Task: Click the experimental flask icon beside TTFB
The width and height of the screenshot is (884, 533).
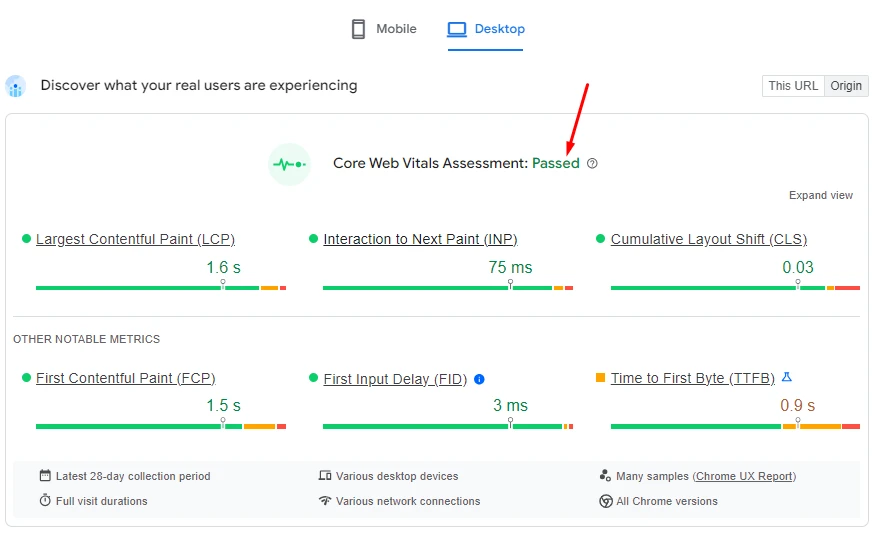Action: [x=787, y=378]
